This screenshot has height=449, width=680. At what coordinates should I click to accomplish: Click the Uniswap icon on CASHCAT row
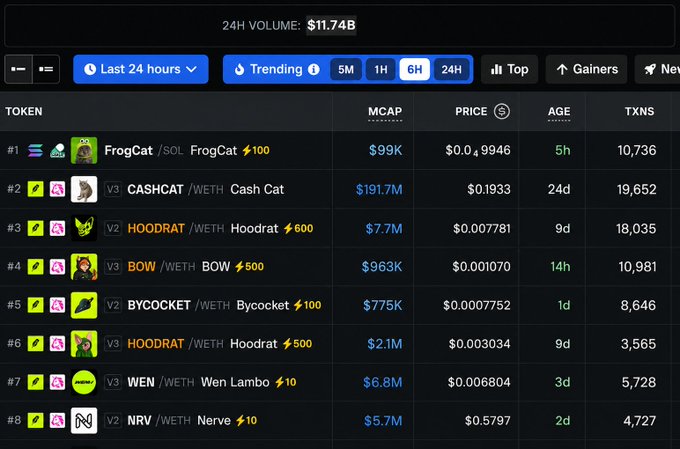57,189
